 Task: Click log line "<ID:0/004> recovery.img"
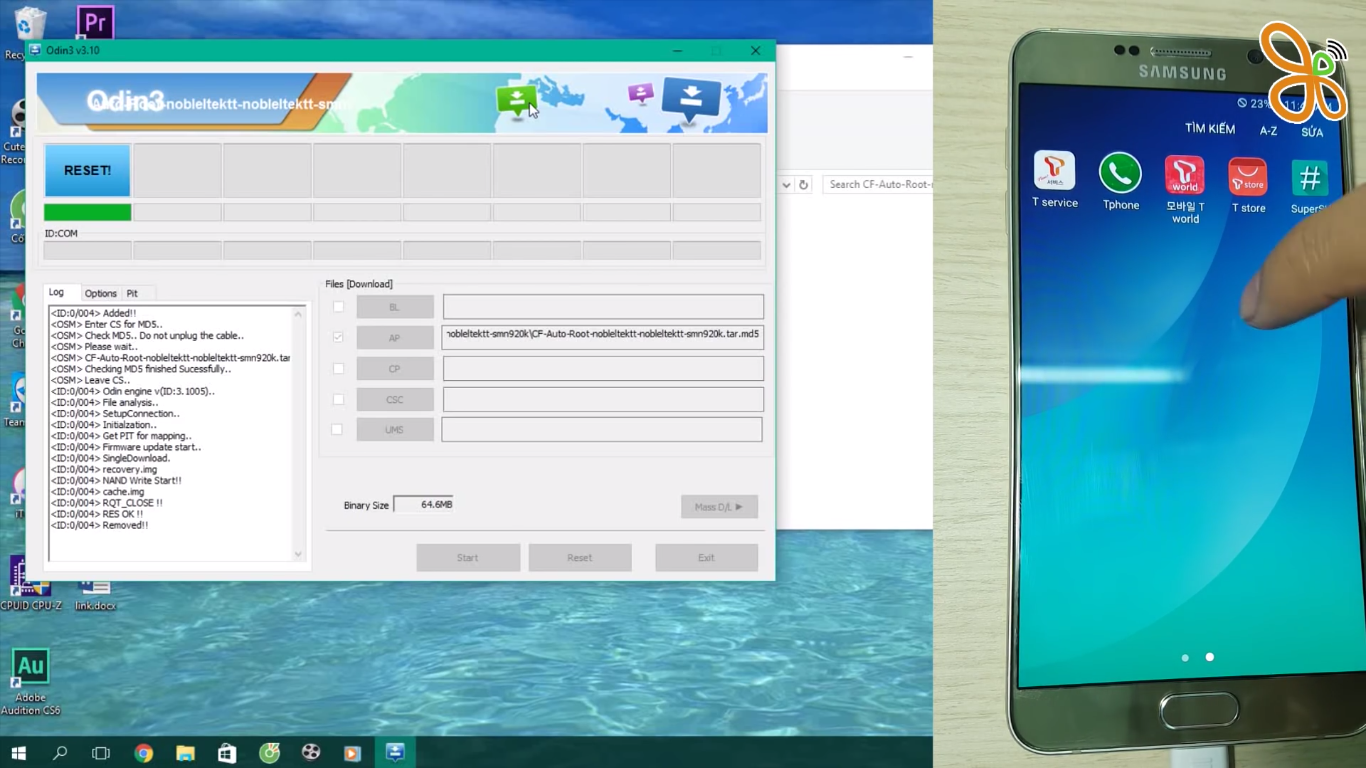coord(104,470)
